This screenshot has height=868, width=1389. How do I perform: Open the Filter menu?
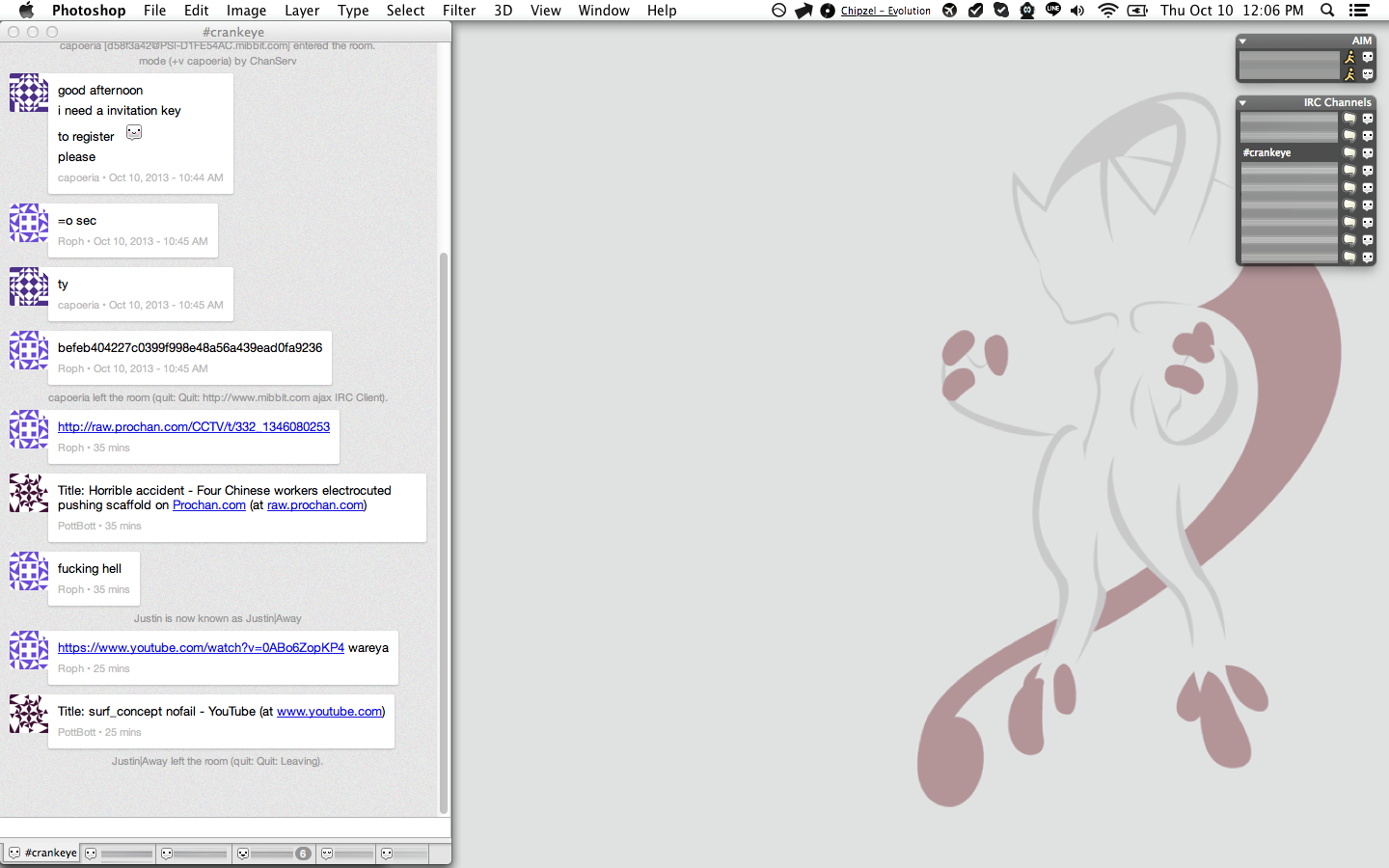point(458,11)
